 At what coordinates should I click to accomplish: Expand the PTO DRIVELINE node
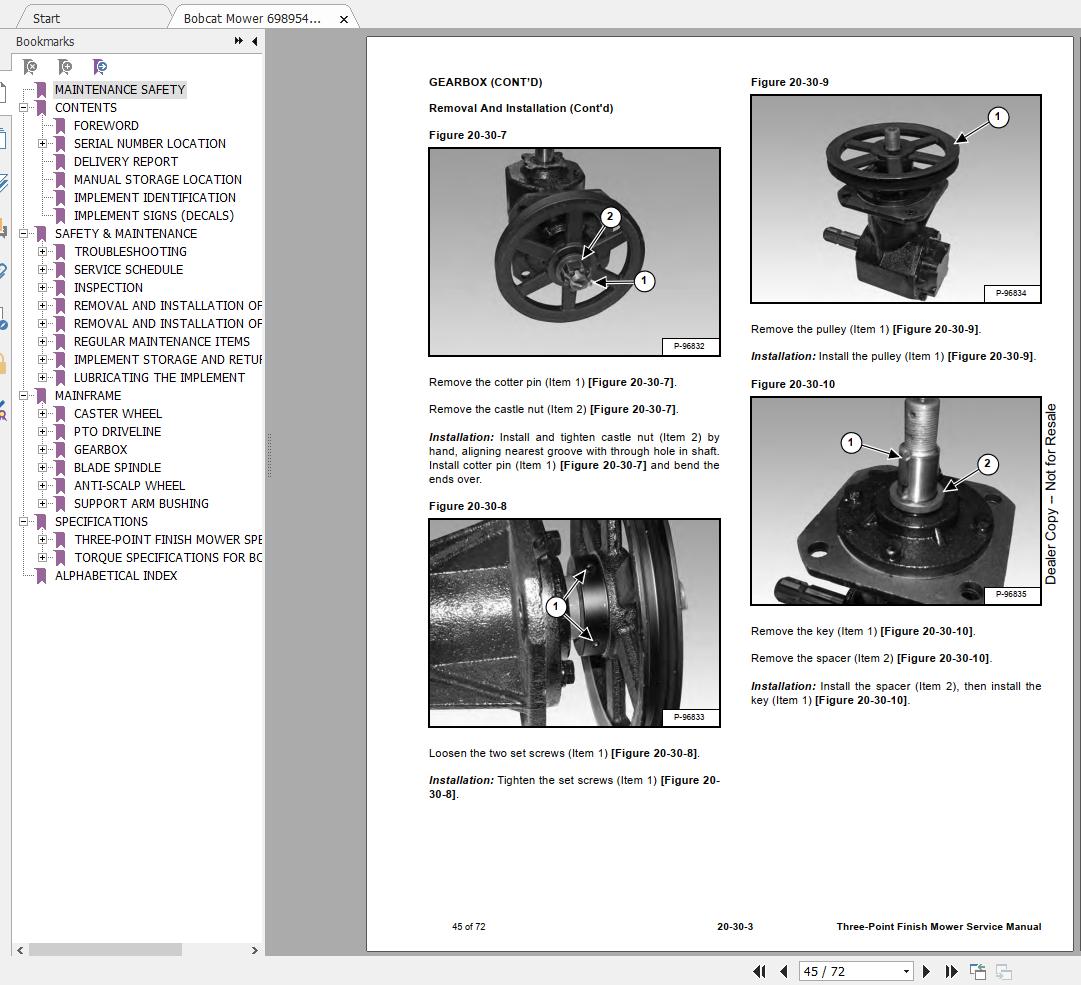tap(43, 431)
